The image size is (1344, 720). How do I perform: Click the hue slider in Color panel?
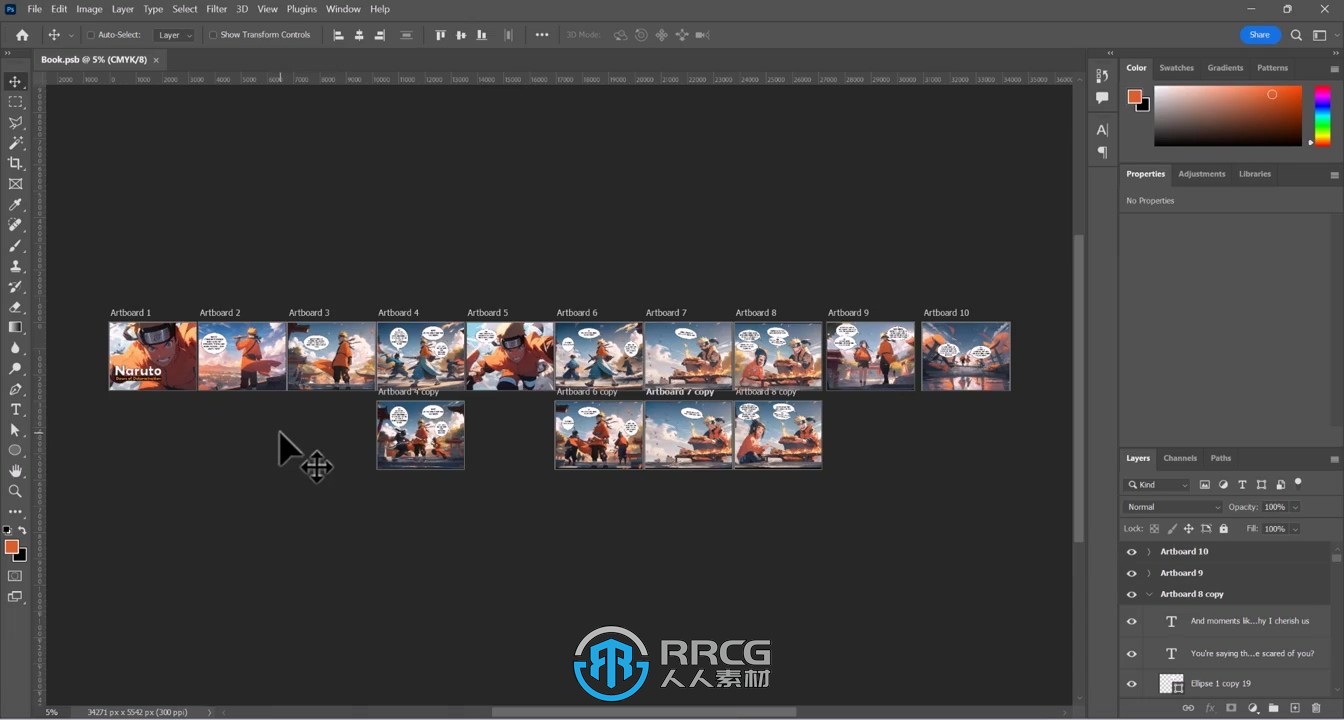(x=1322, y=116)
